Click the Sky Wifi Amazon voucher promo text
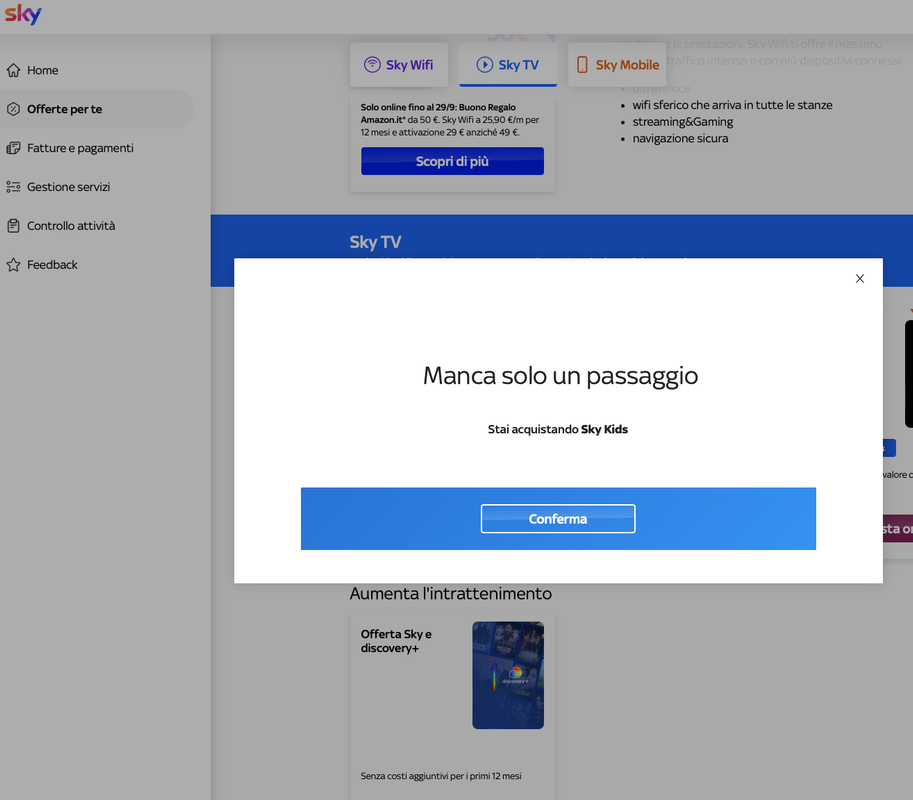The image size is (913, 800). click(450, 120)
